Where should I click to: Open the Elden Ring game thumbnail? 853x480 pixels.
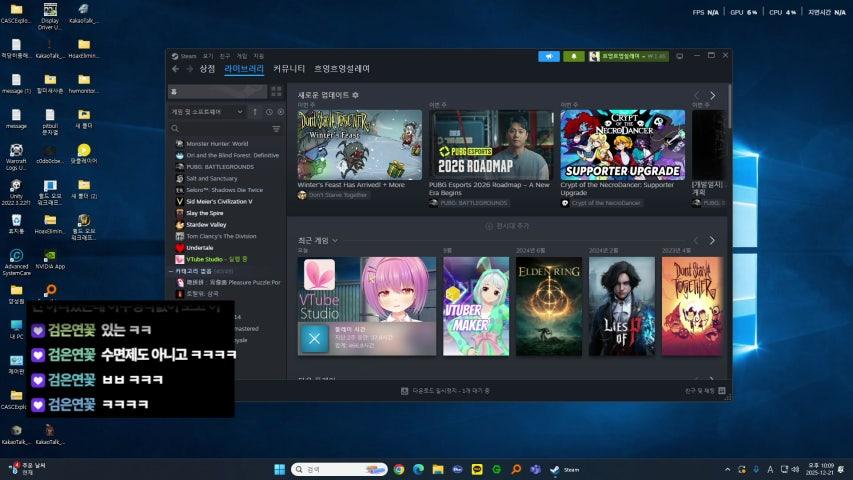tap(548, 306)
